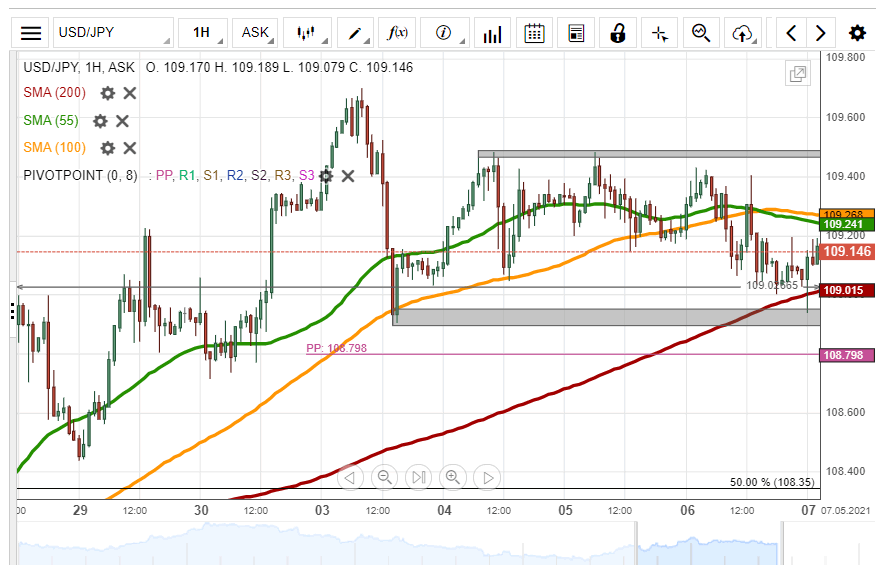Open the cloud upload menu

pos(743,33)
